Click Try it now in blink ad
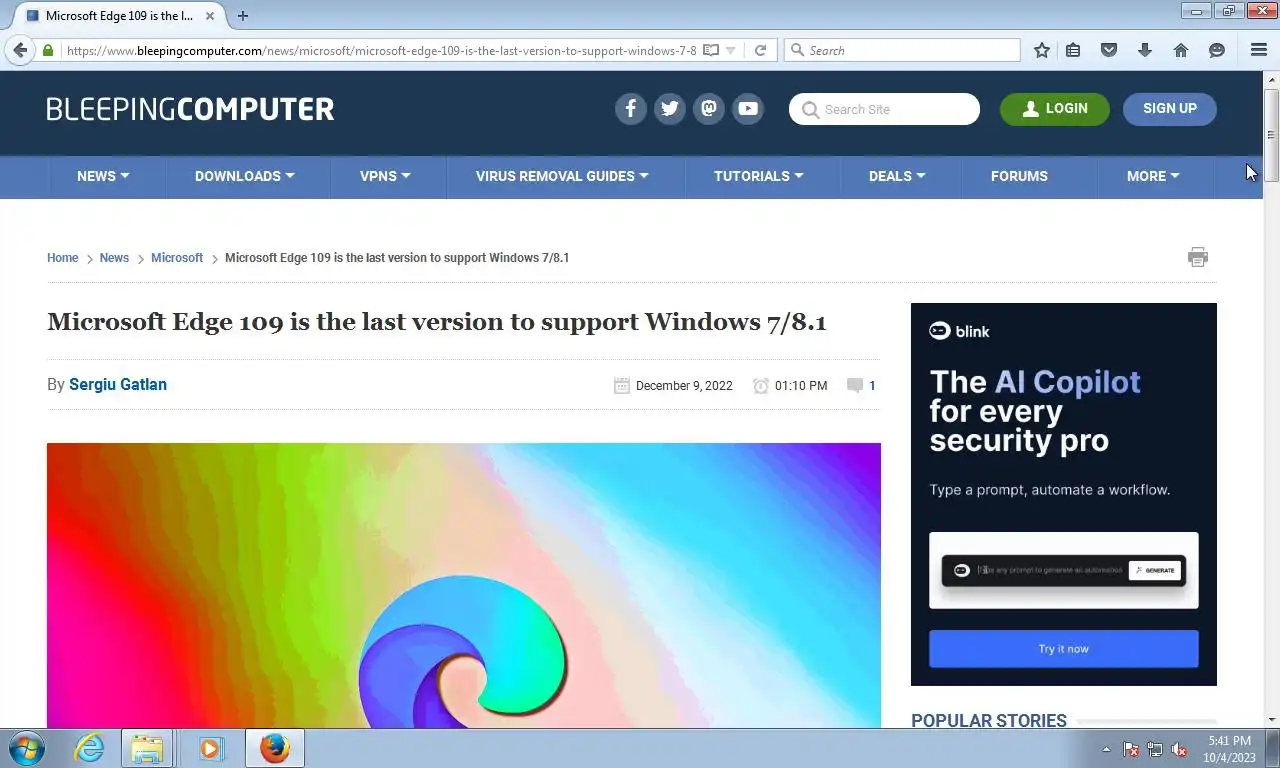The height and width of the screenshot is (768, 1280). coord(1064,649)
